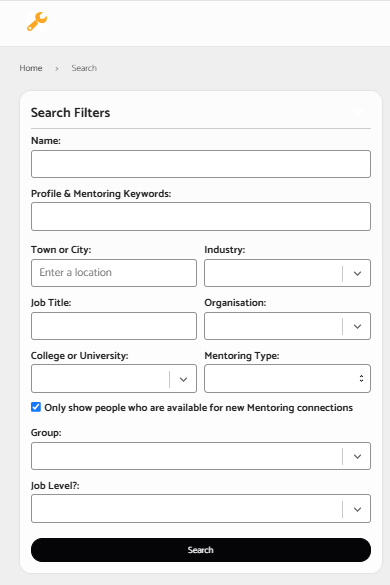
Task: Focus the Name input field
Action: [201, 164]
